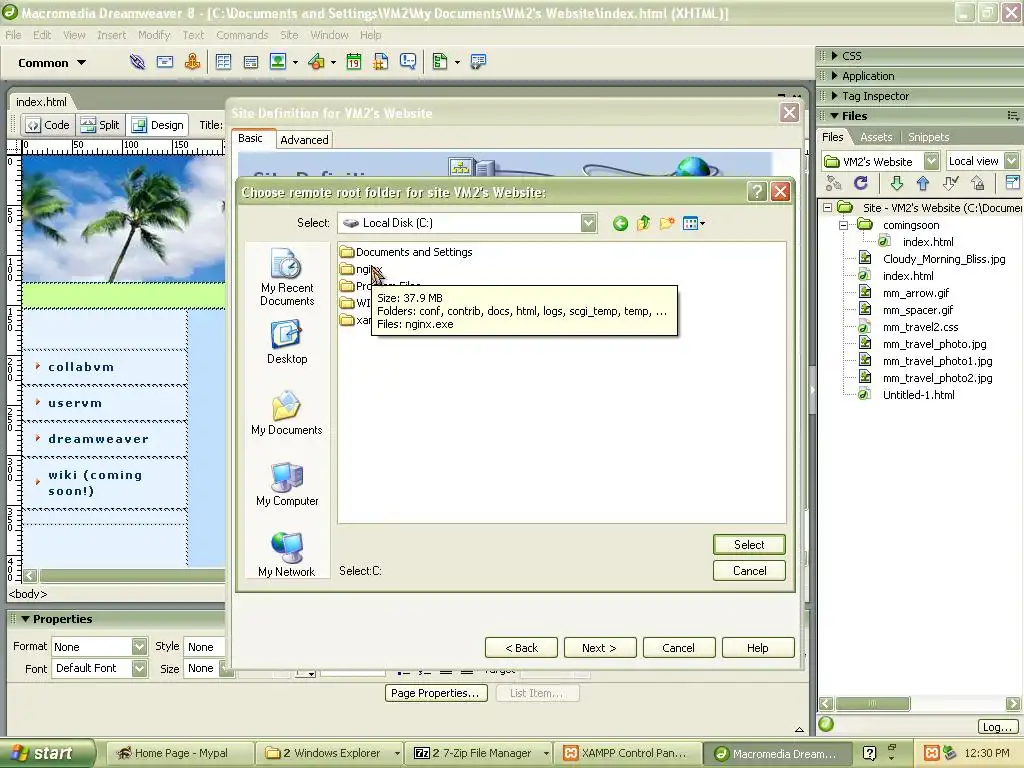Click My Computer in places bar

click(287, 485)
